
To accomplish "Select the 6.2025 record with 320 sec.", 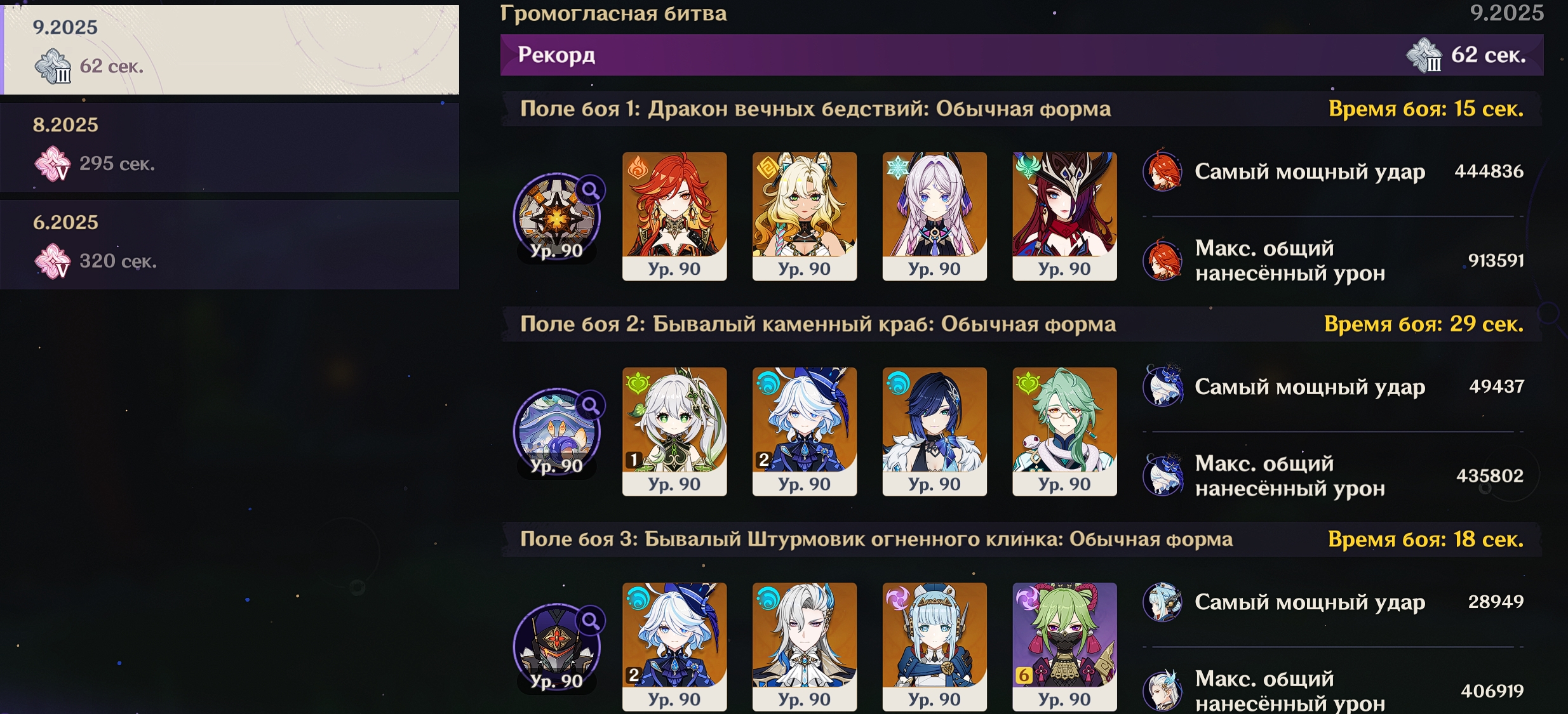I will point(230,245).
